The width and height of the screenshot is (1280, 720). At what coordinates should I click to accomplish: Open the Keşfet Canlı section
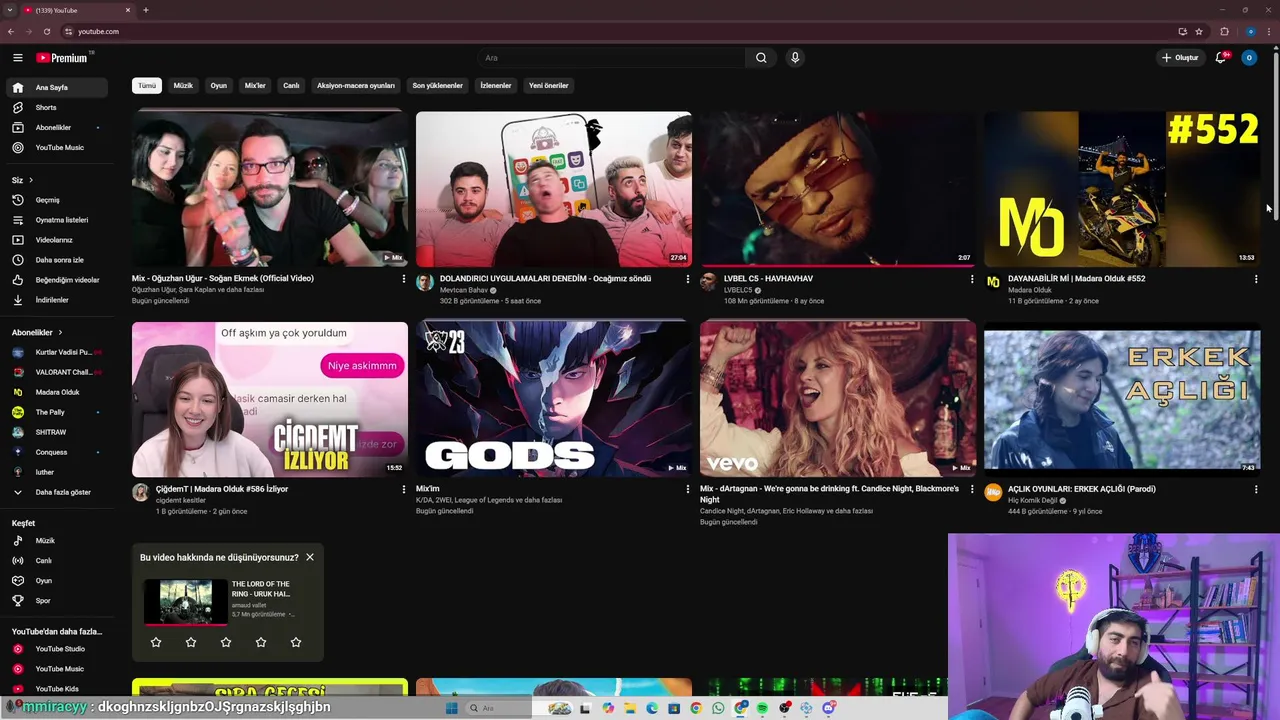coord(56,560)
